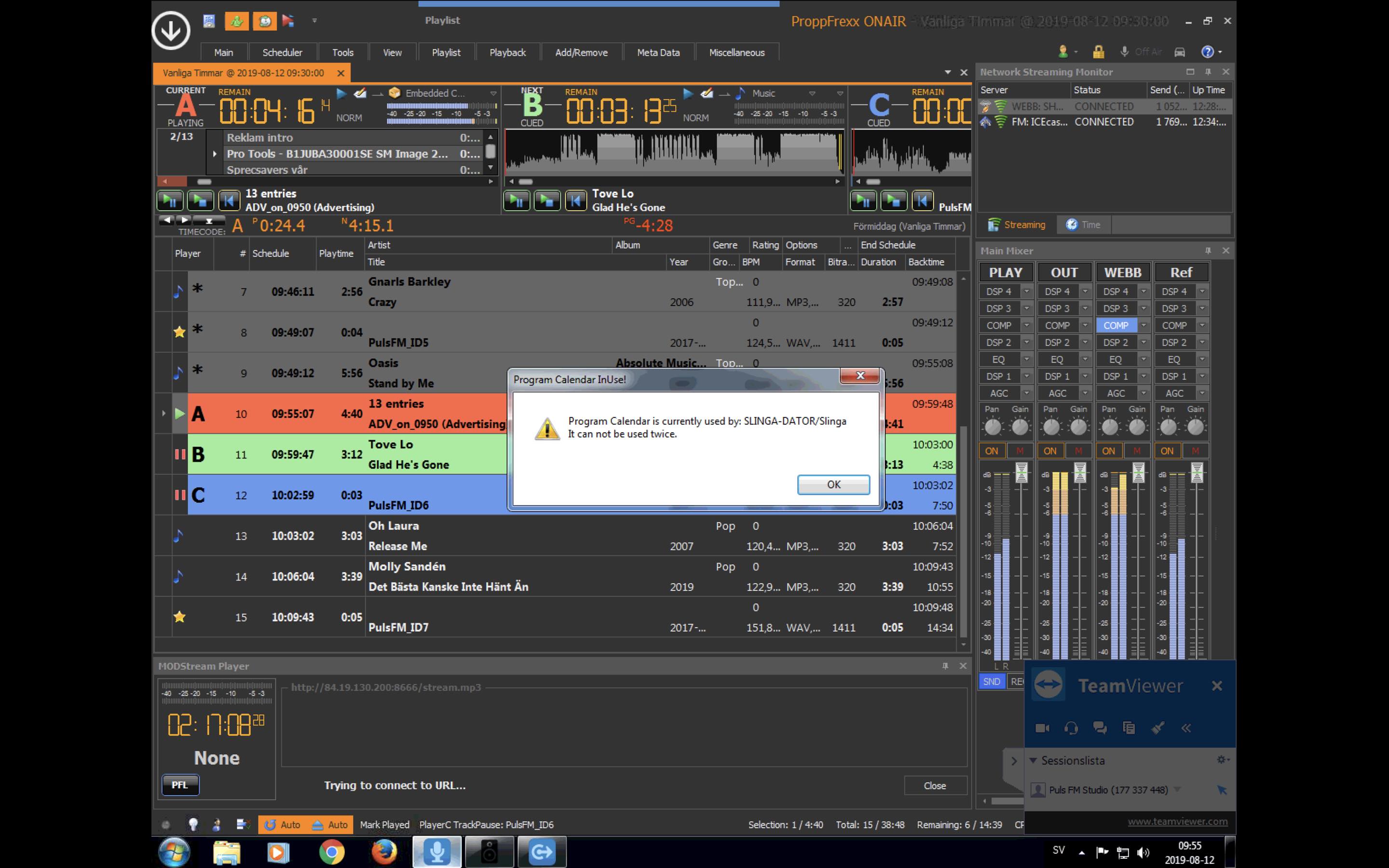Open EQ dropdown arrow on PLAY channel

(1026, 359)
